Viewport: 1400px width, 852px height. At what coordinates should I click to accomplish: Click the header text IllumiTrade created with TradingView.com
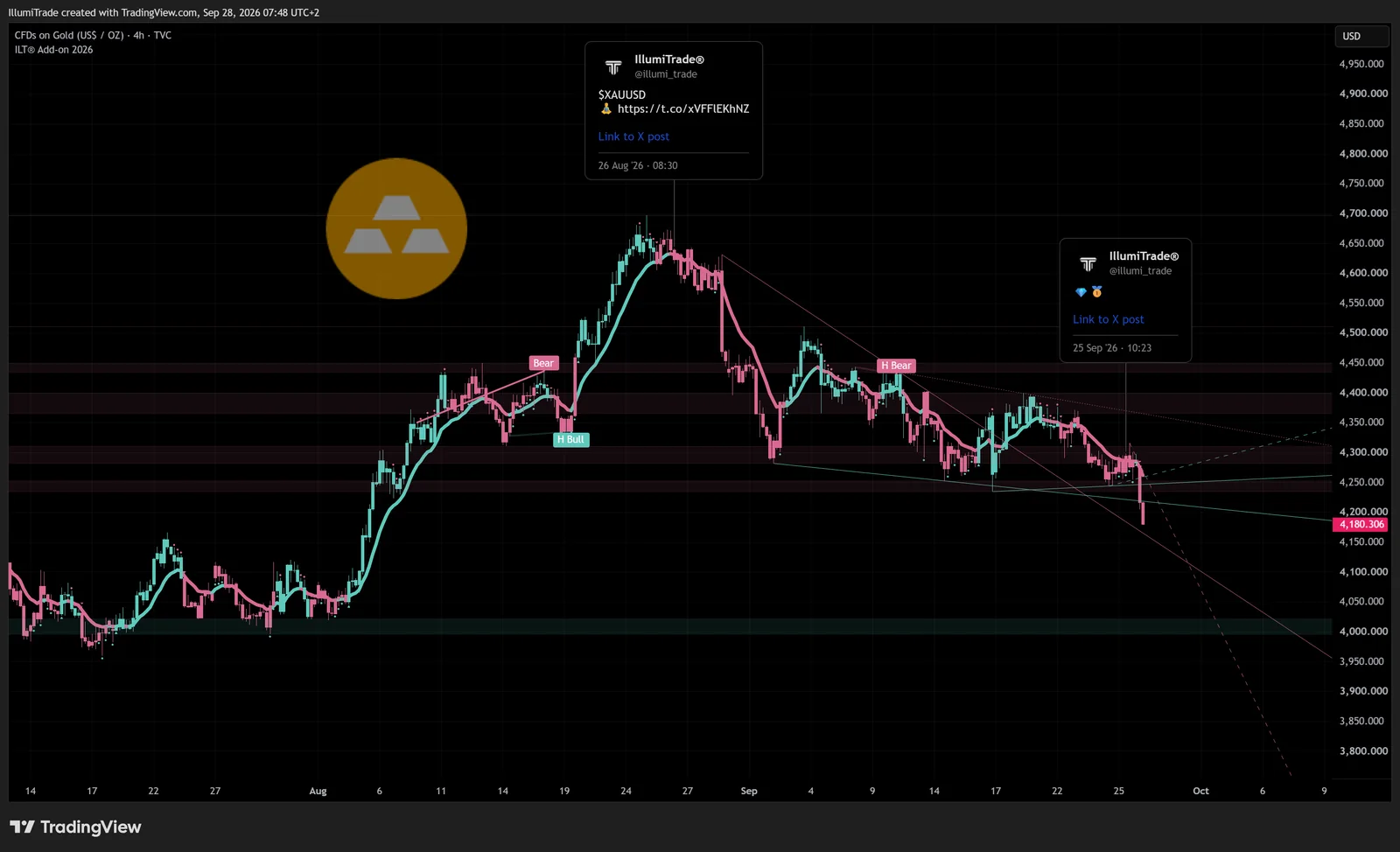click(x=164, y=12)
